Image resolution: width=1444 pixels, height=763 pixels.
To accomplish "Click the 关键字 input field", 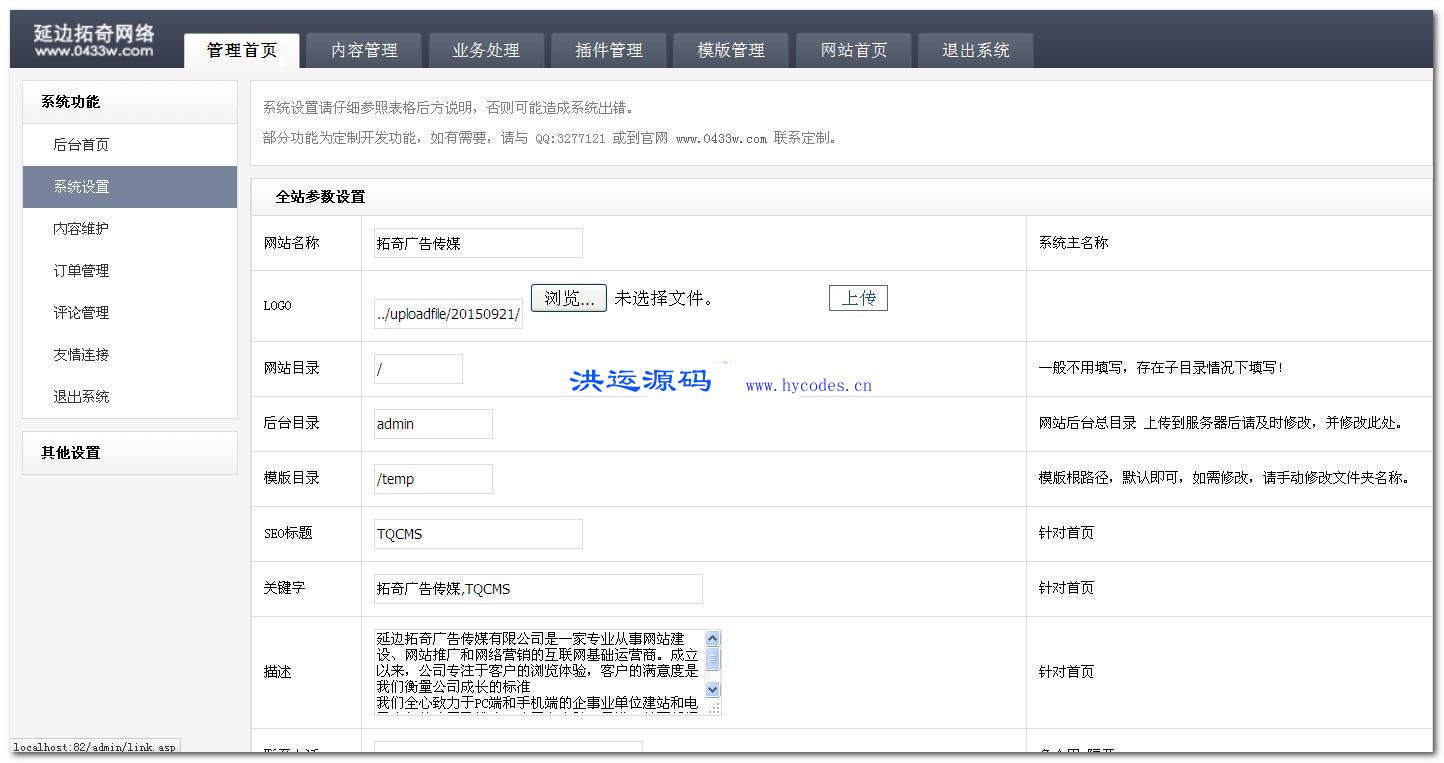I will pyautogui.click(x=538, y=589).
